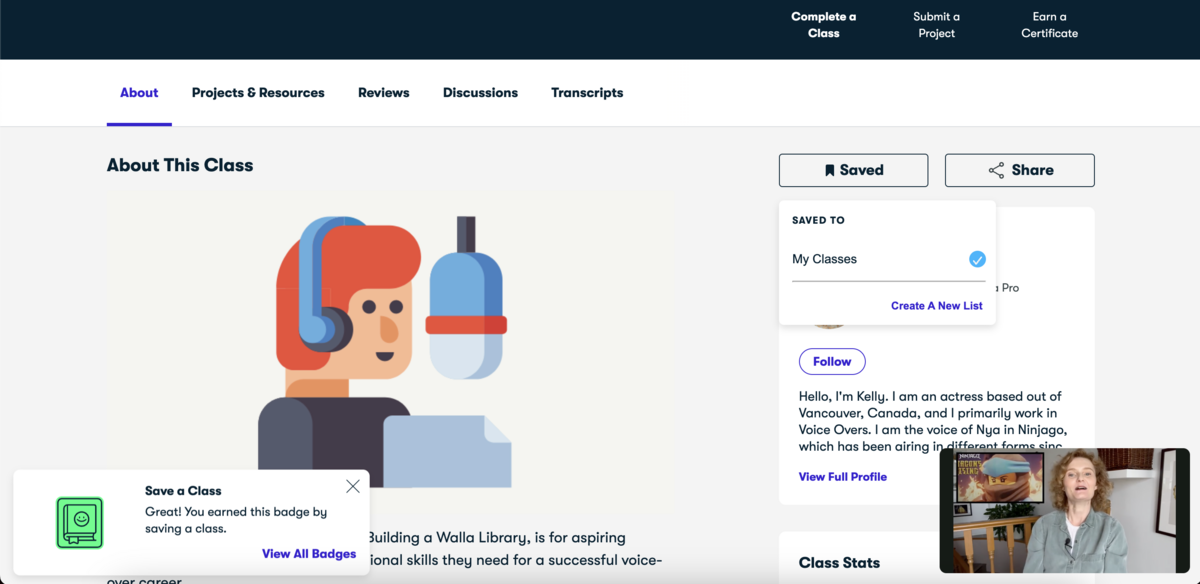Click Submit a Project in the top navigation
Viewport: 1200px width, 584px height.
[936, 24]
